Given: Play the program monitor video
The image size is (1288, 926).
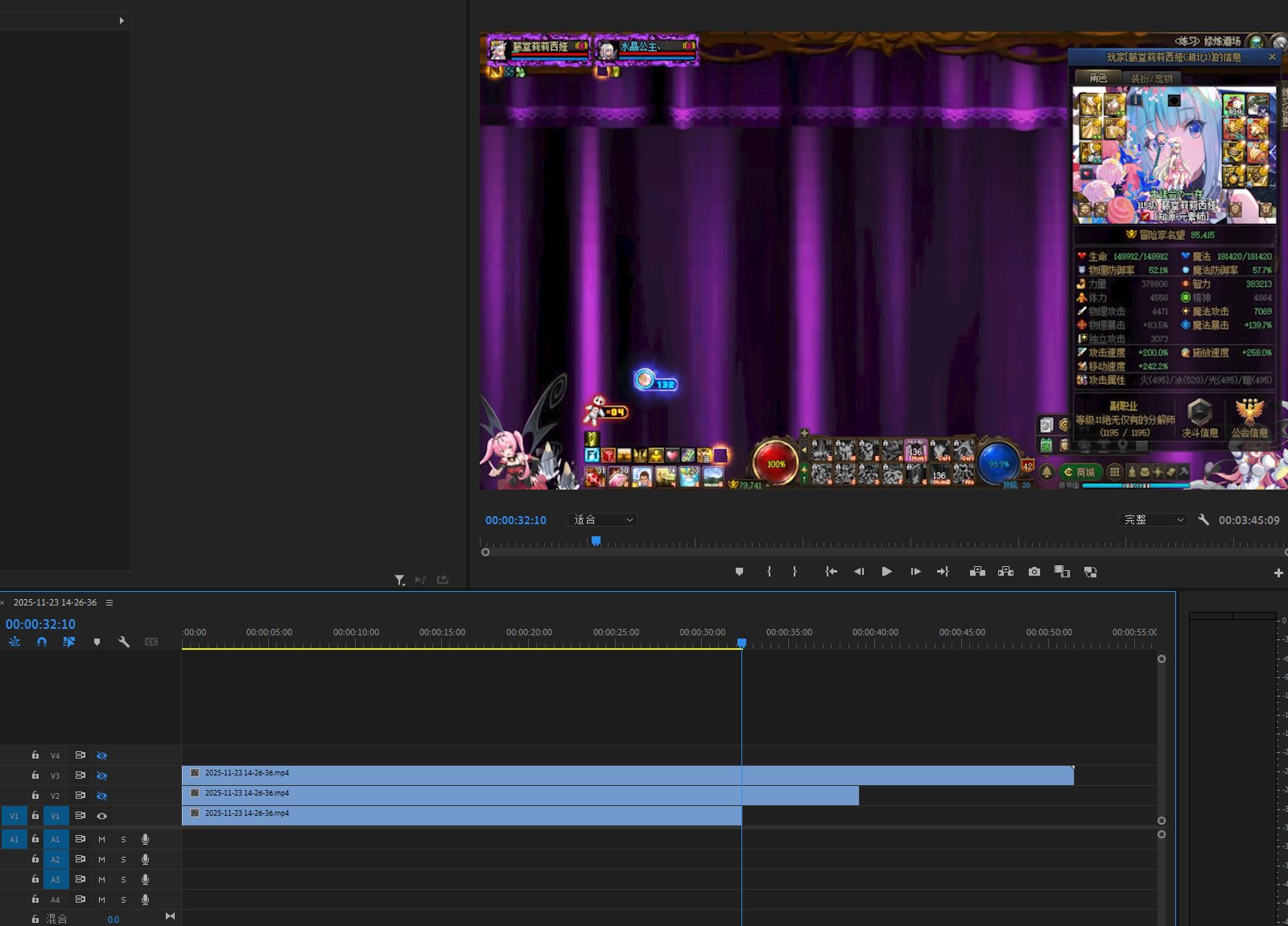Looking at the screenshot, I should [x=886, y=572].
